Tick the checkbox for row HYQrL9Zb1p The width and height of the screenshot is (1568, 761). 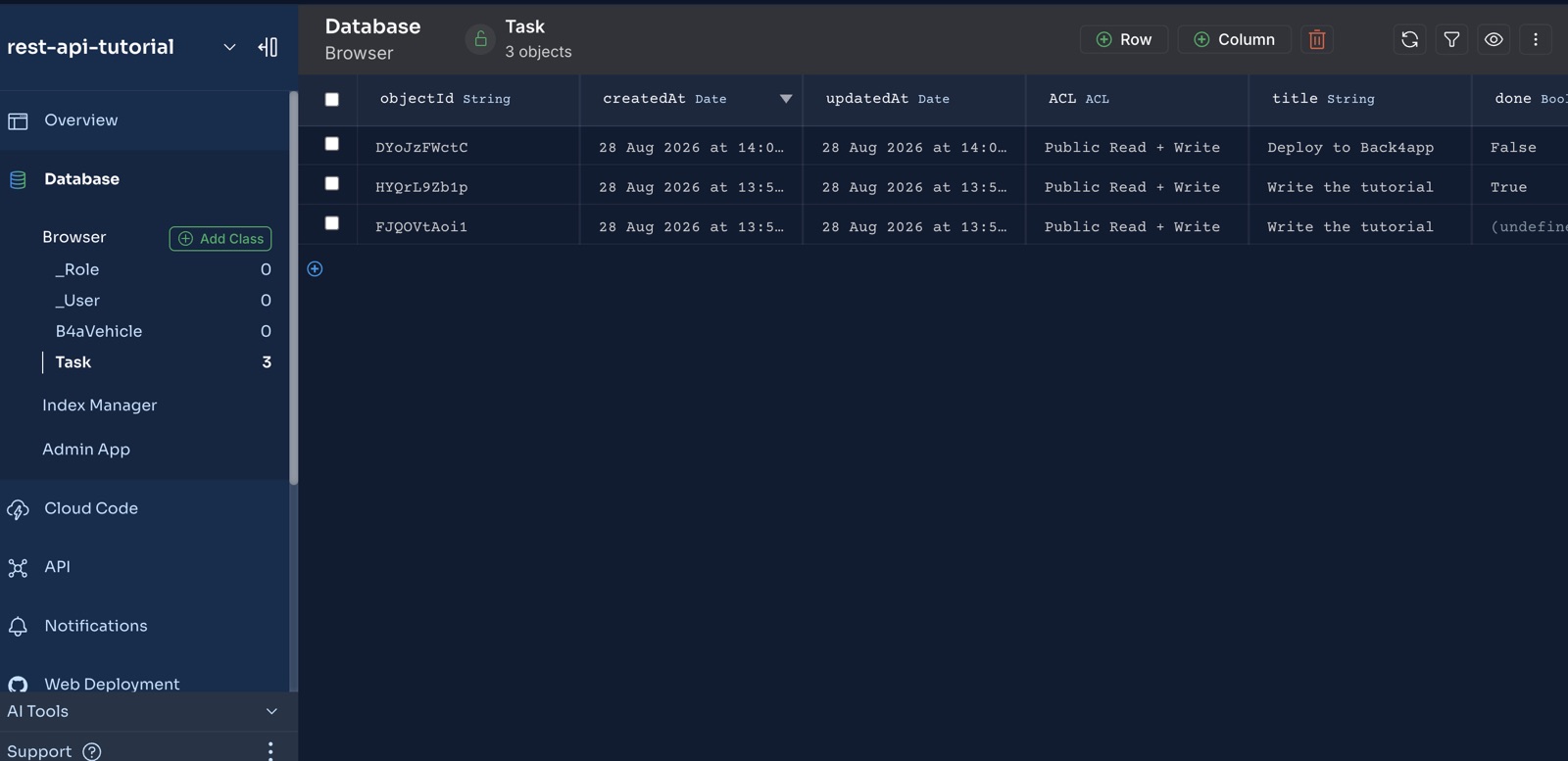click(332, 183)
